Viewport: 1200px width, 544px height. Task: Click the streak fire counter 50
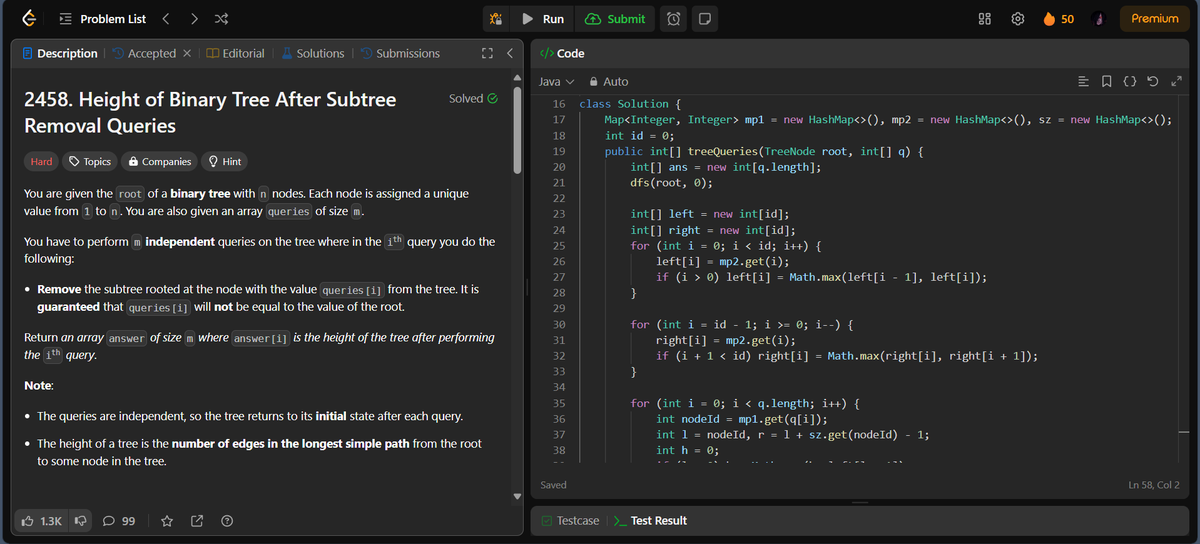[1058, 19]
